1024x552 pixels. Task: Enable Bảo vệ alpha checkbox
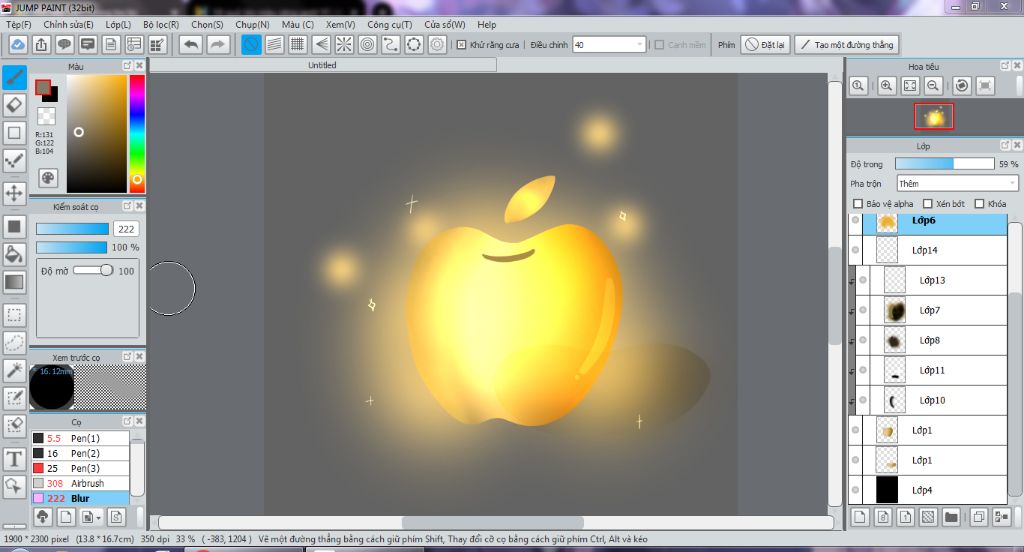click(x=858, y=204)
